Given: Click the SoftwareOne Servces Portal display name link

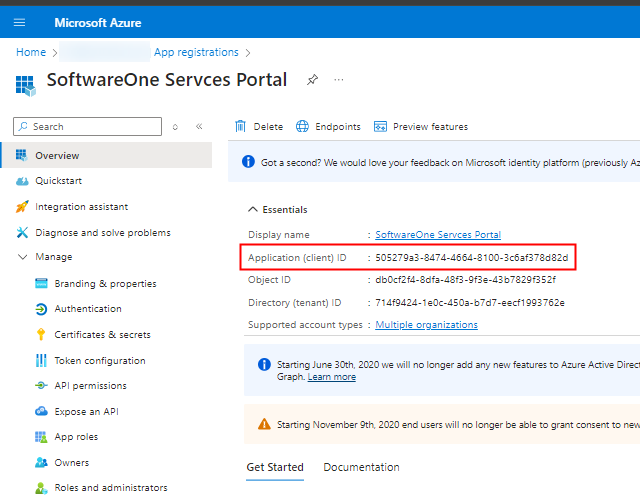Looking at the screenshot, I should pyautogui.click(x=437, y=235).
